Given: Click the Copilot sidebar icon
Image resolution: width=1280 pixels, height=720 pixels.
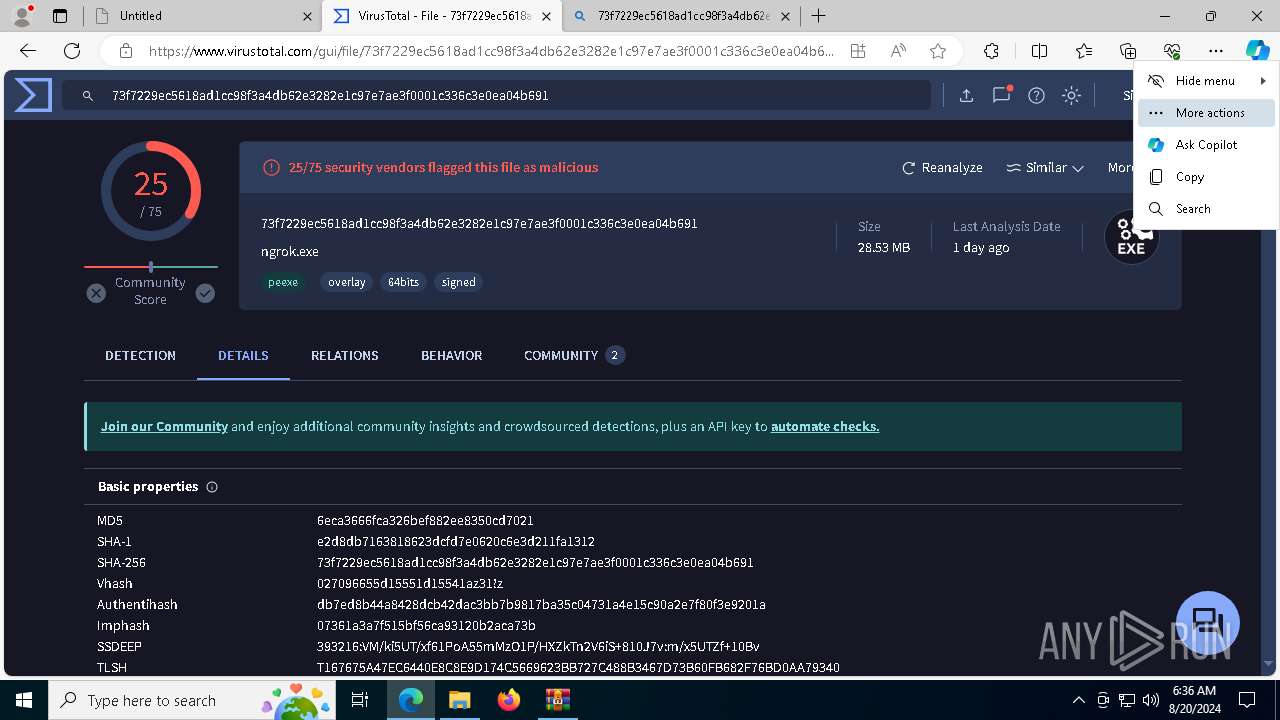Looking at the screenshot, I should coord(1257,51).
